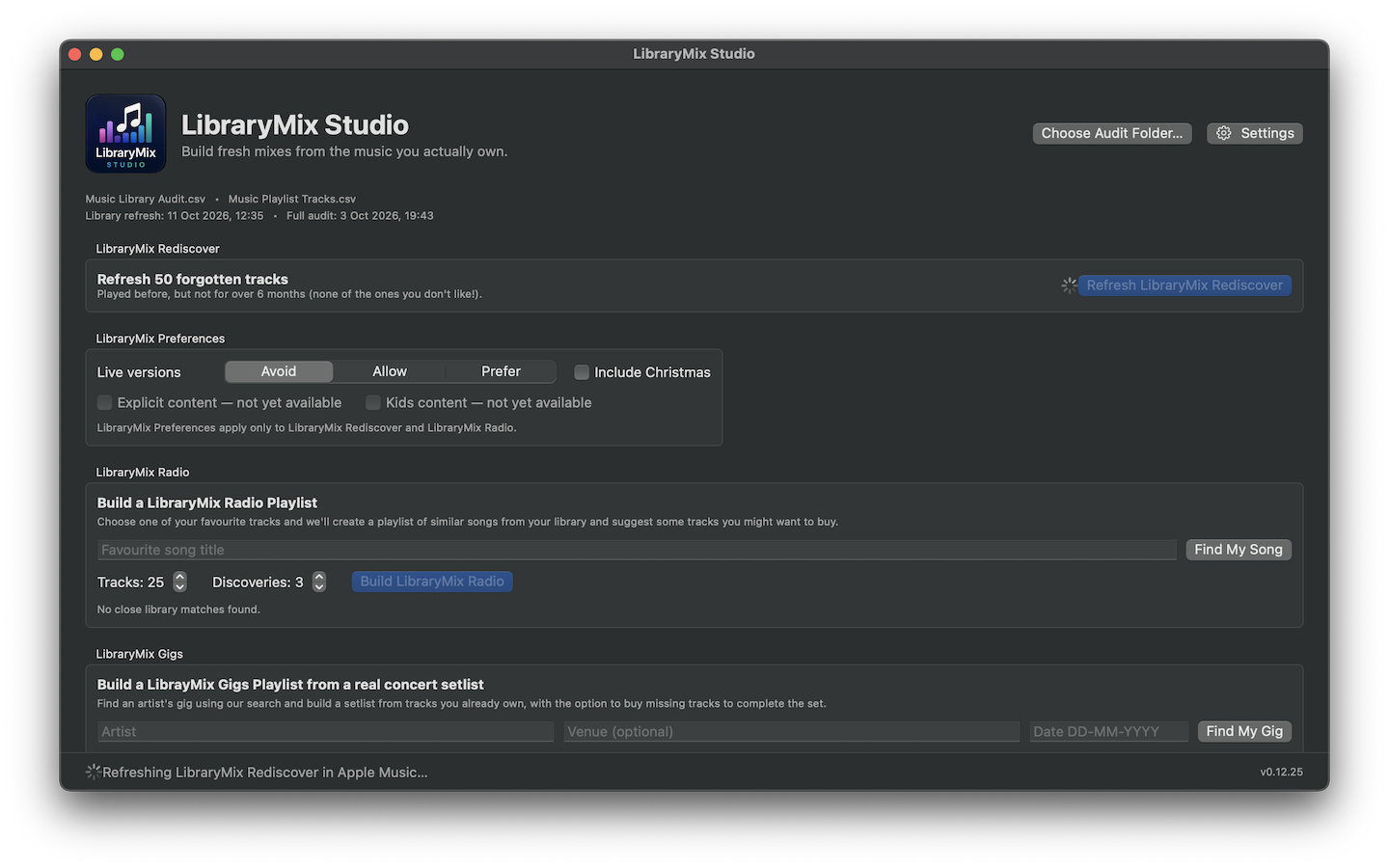Screen dimensions: 1389x868
Task: Select Avoid for live versions
Action: coord(279,371)
